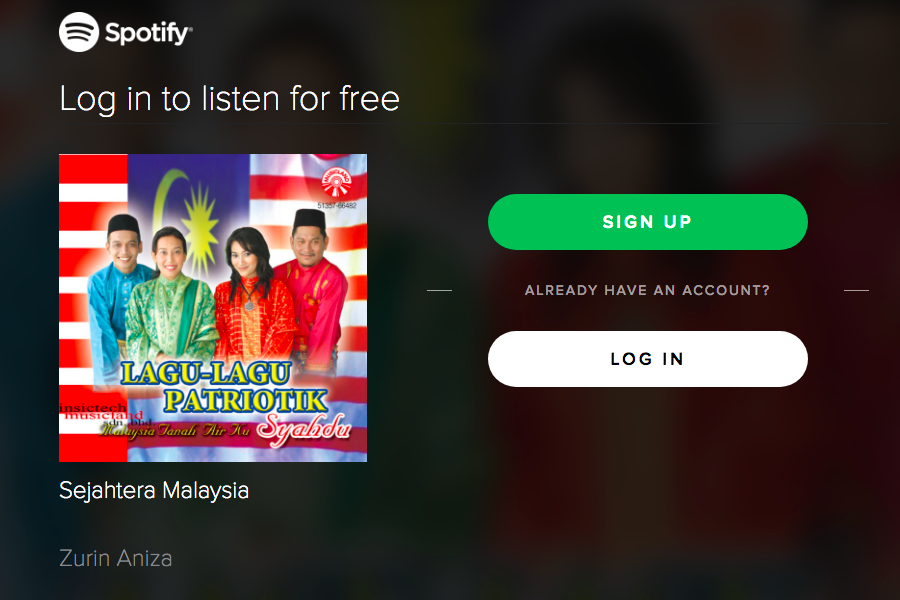
Task: Click the SIGN UP green button
Action: [x=647, y=222]
